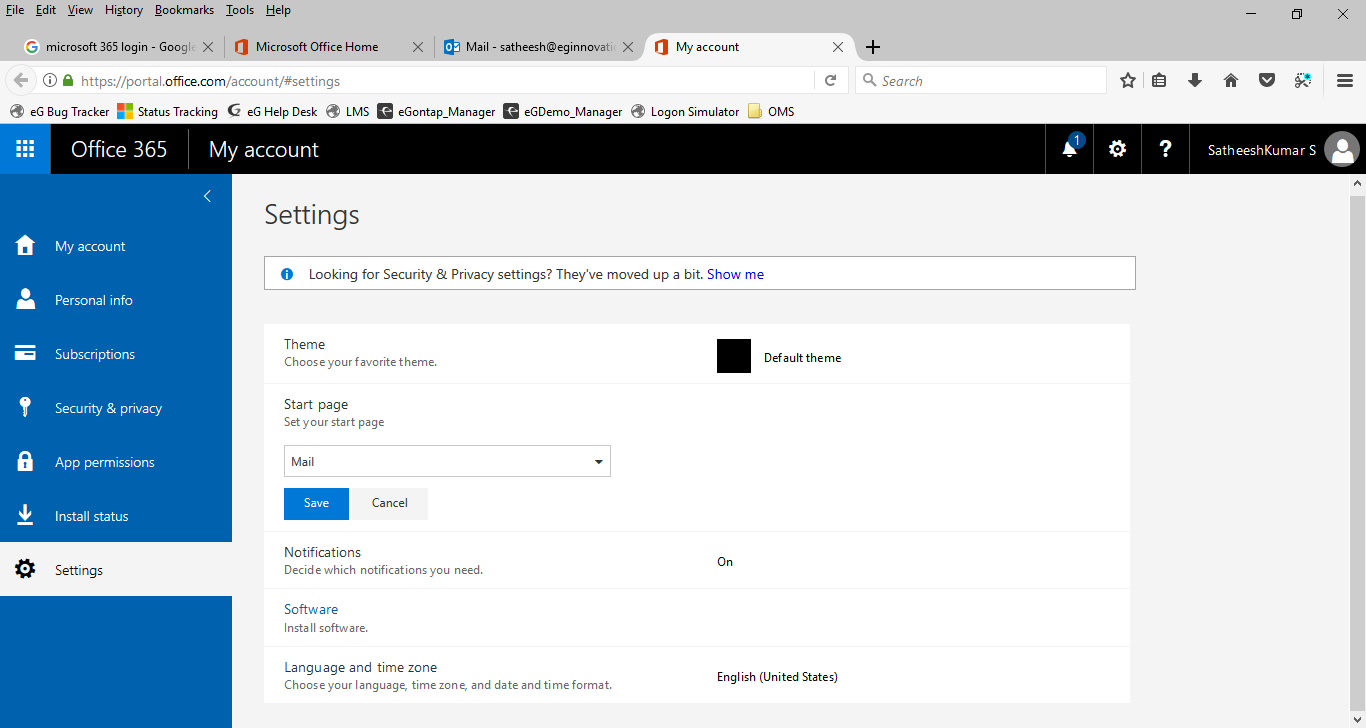Open the View menu
The height and width of the screenshot is (728, 1366).
tap(80, 10)
